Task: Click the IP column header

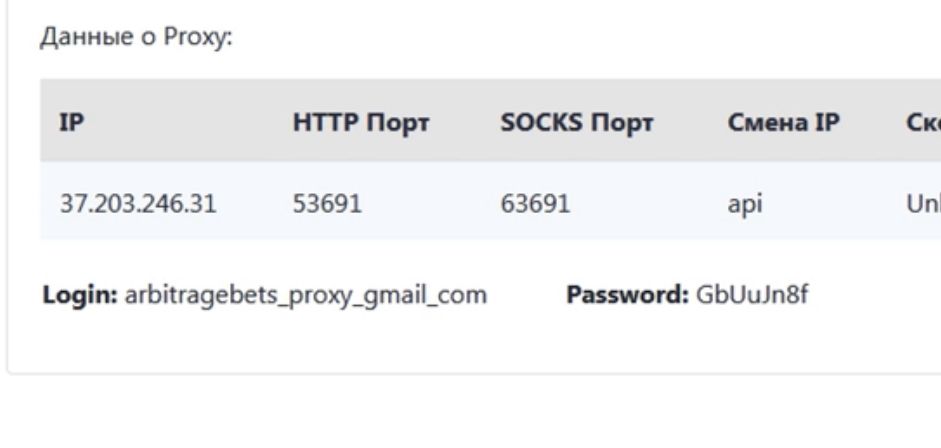Action: pyautogui.click(x=70, y=122)
